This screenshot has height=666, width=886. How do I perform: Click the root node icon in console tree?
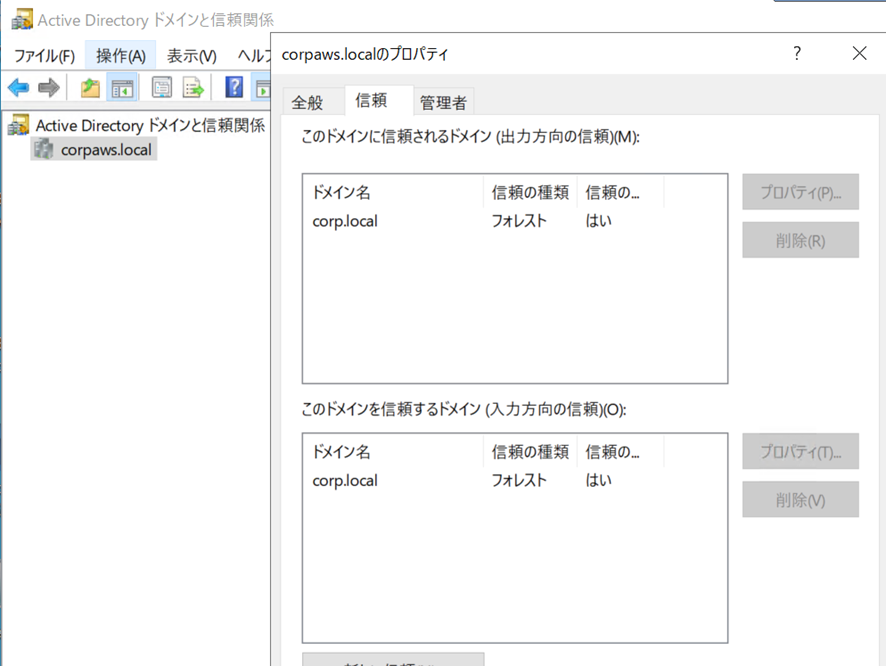tap(18, 125)
